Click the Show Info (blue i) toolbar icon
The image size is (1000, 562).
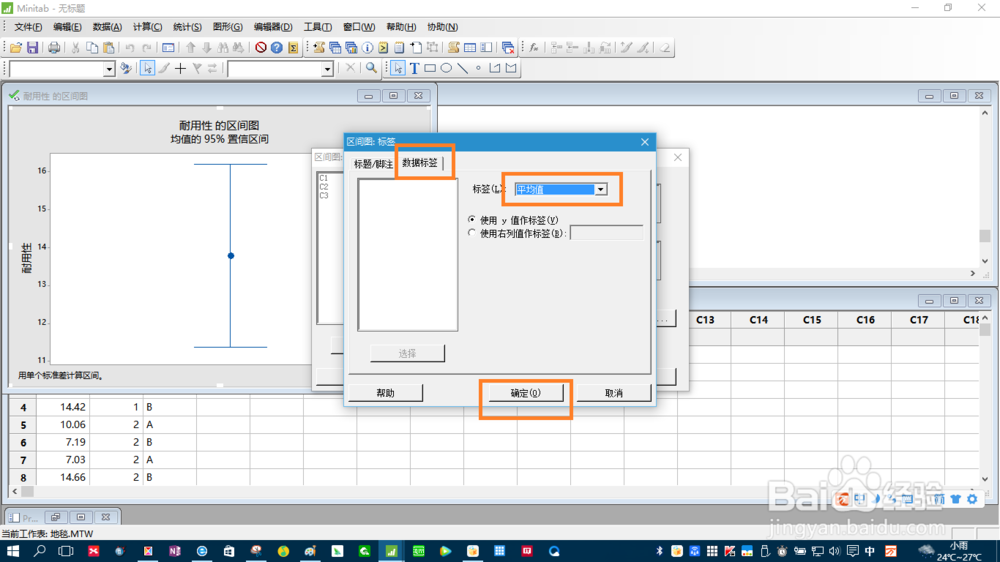coord(367,48)
